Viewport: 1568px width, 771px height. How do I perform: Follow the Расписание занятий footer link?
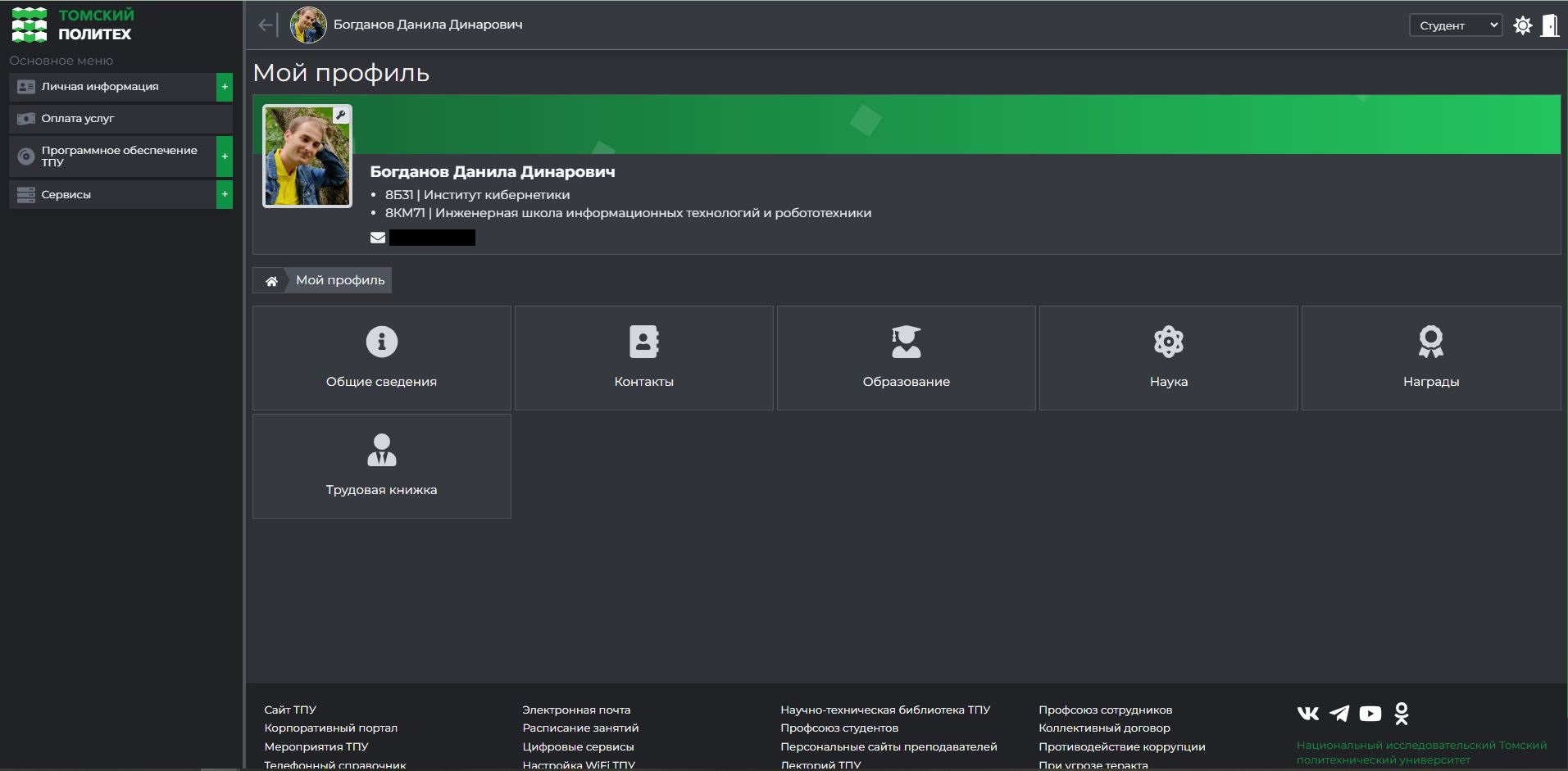point(580,728)
